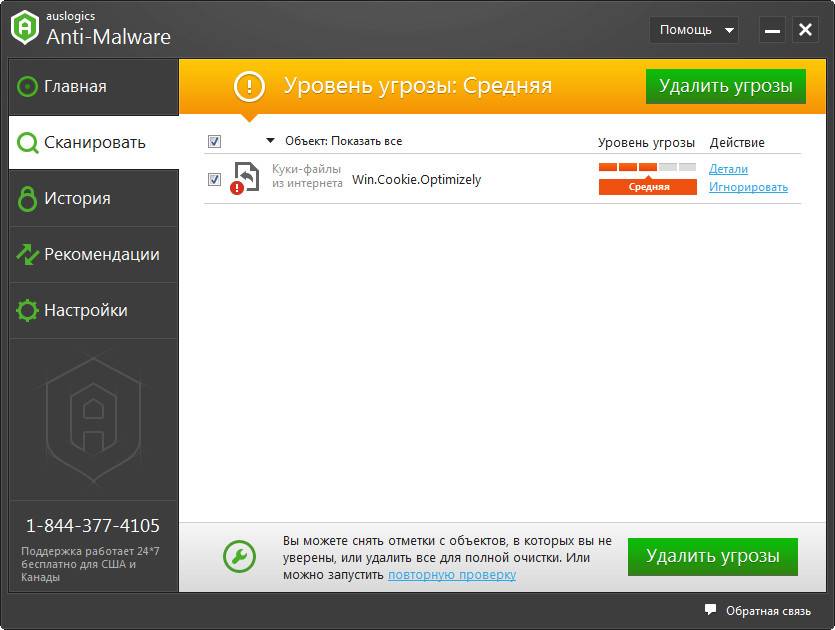Click the Auslogics shield logo icon
The image size is (835, 630).
[x=25, y=28]
